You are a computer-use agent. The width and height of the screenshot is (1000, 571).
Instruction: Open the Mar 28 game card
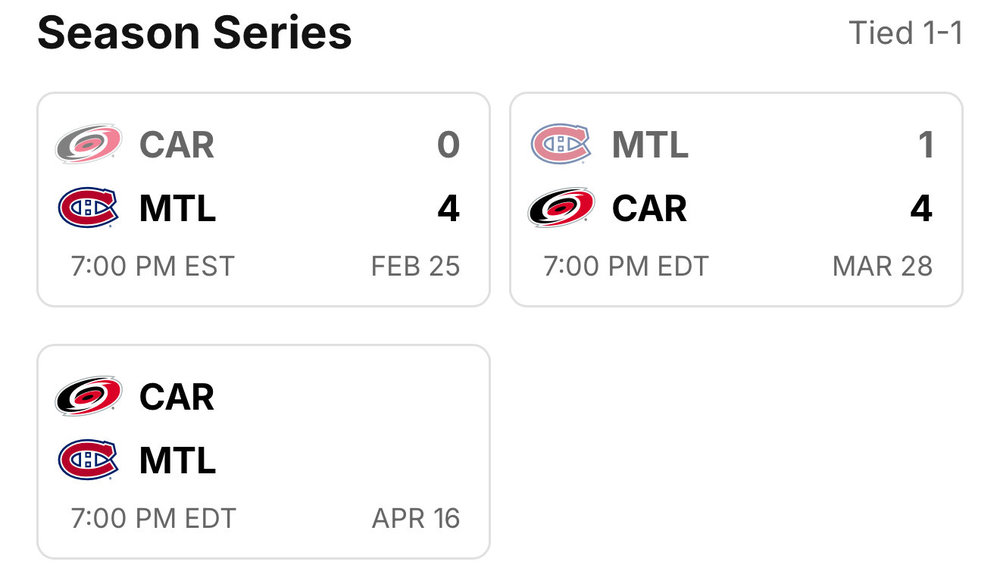(736, 200)
